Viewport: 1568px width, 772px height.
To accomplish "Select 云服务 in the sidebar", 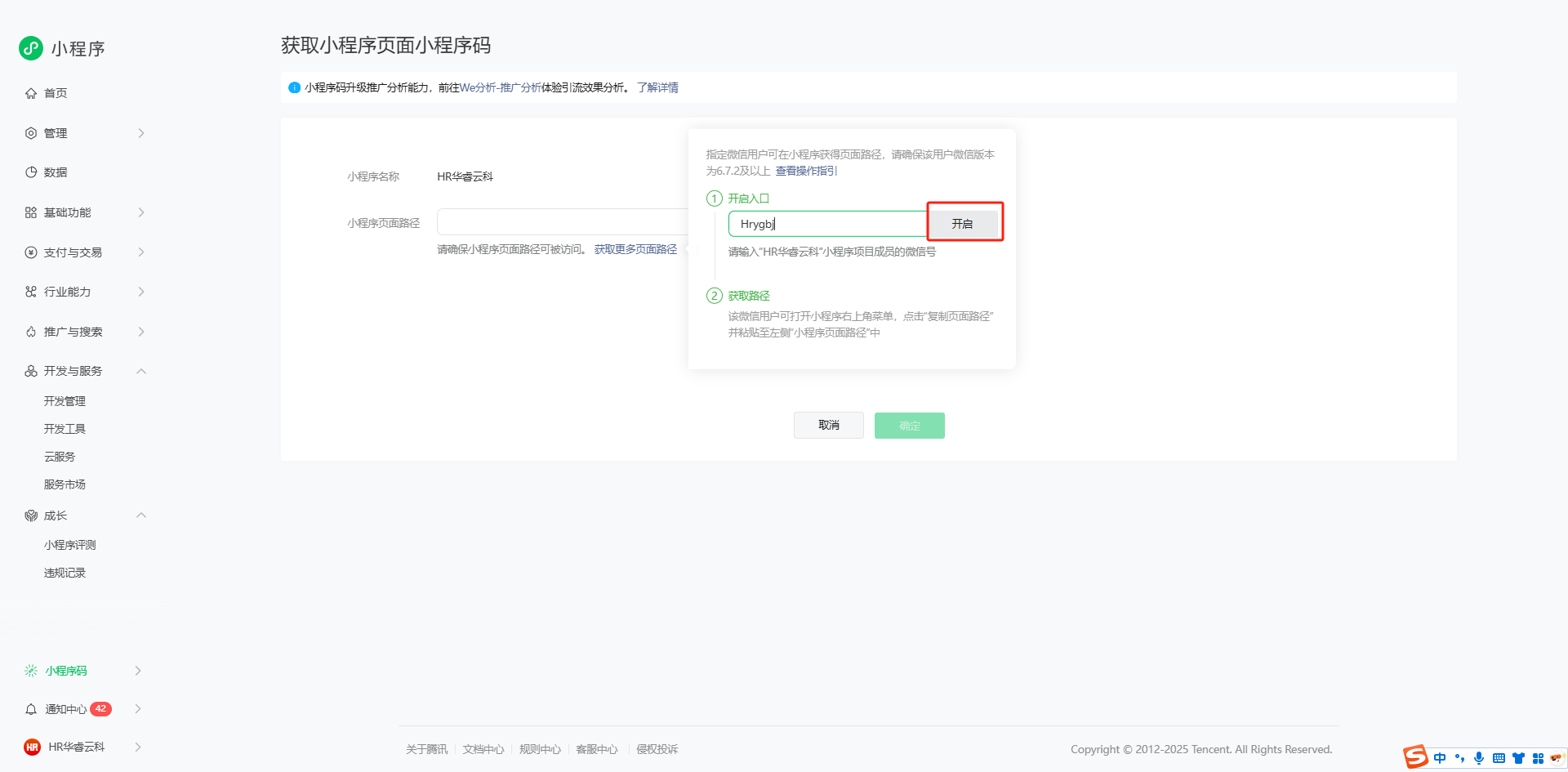I will tap(60, 457).
